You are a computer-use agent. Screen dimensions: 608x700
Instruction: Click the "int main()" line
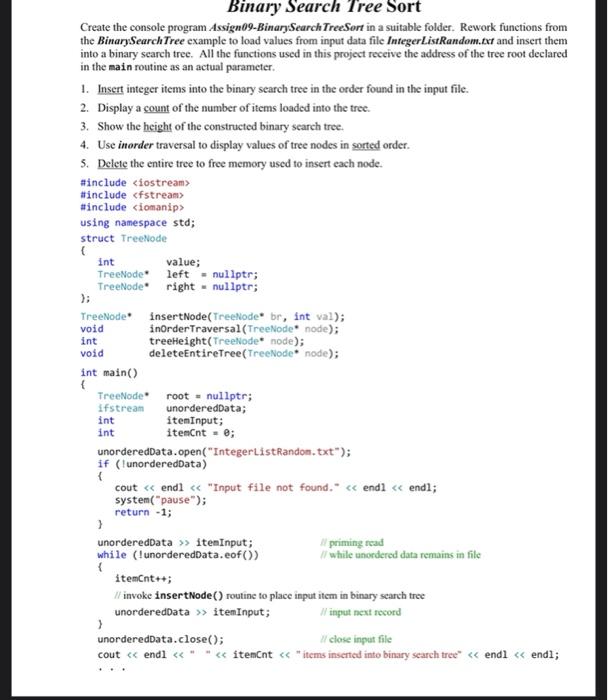click(109, 373)
